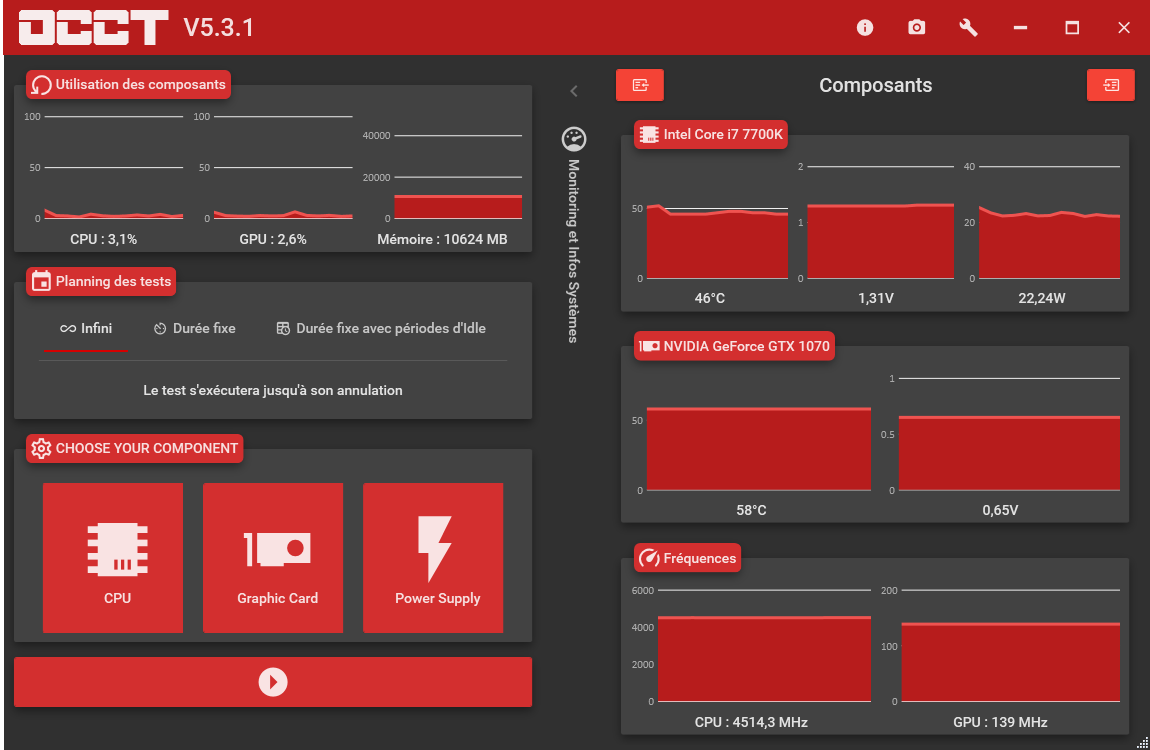Click the info icon in title bar

pyautogui.click(x=865, y=28)
